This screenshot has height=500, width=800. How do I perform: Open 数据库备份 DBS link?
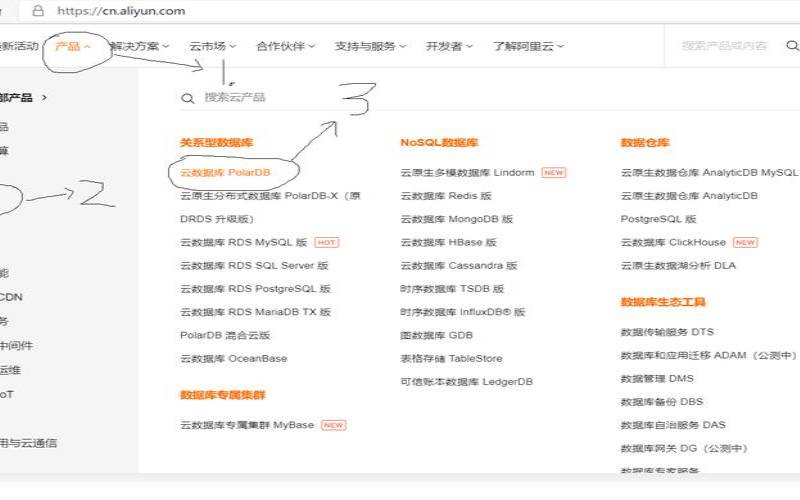[662, 402]
